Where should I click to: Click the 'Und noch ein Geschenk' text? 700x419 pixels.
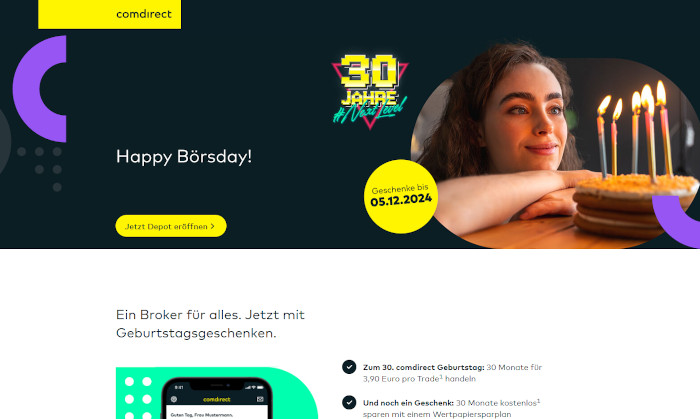tap(408, 403)
